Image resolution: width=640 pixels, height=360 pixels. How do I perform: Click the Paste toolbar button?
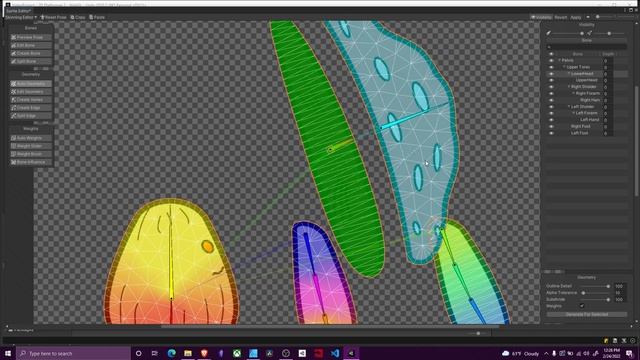point(97,17)
